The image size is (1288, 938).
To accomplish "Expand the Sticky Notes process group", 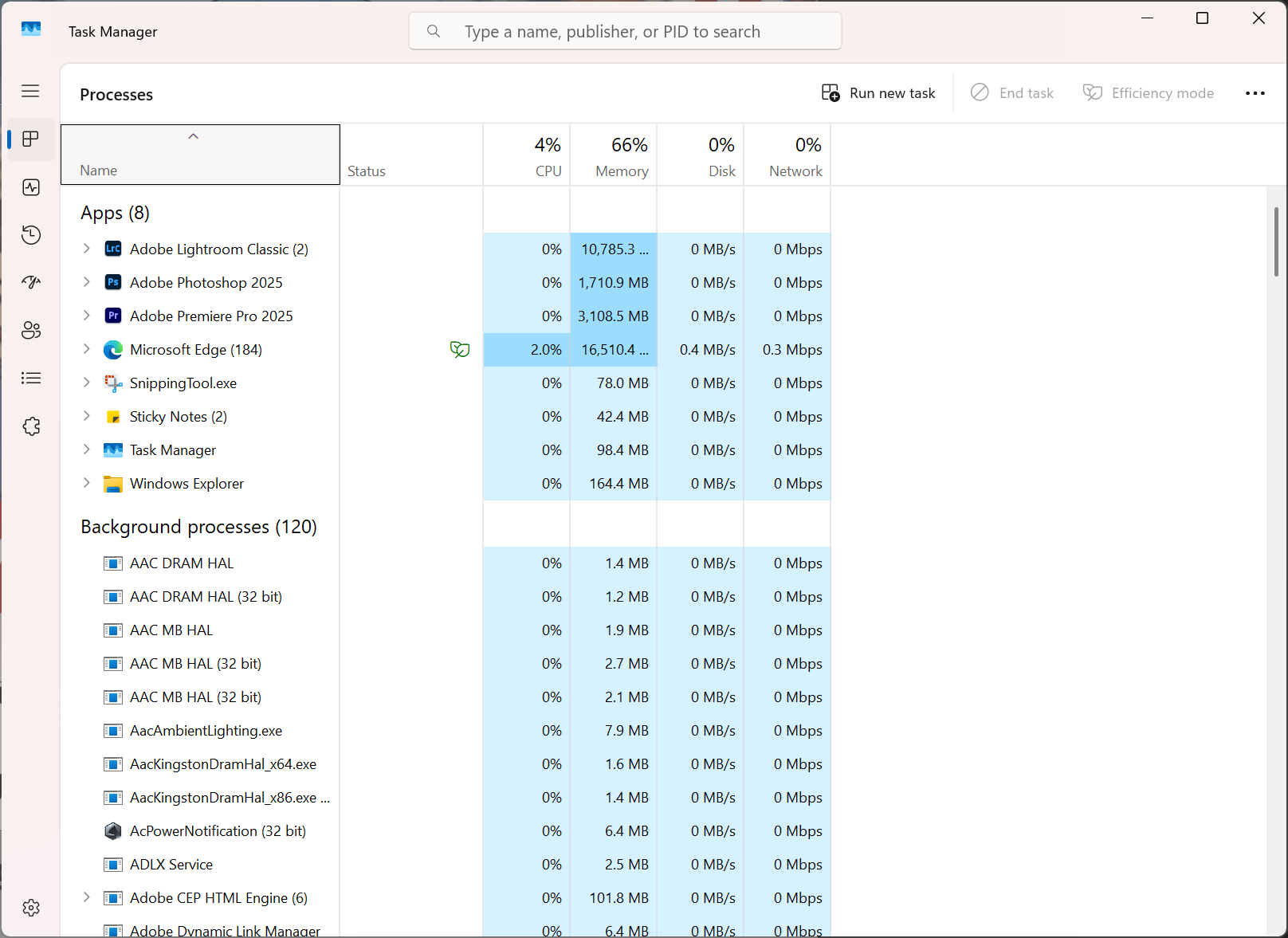I will [87, 416].
